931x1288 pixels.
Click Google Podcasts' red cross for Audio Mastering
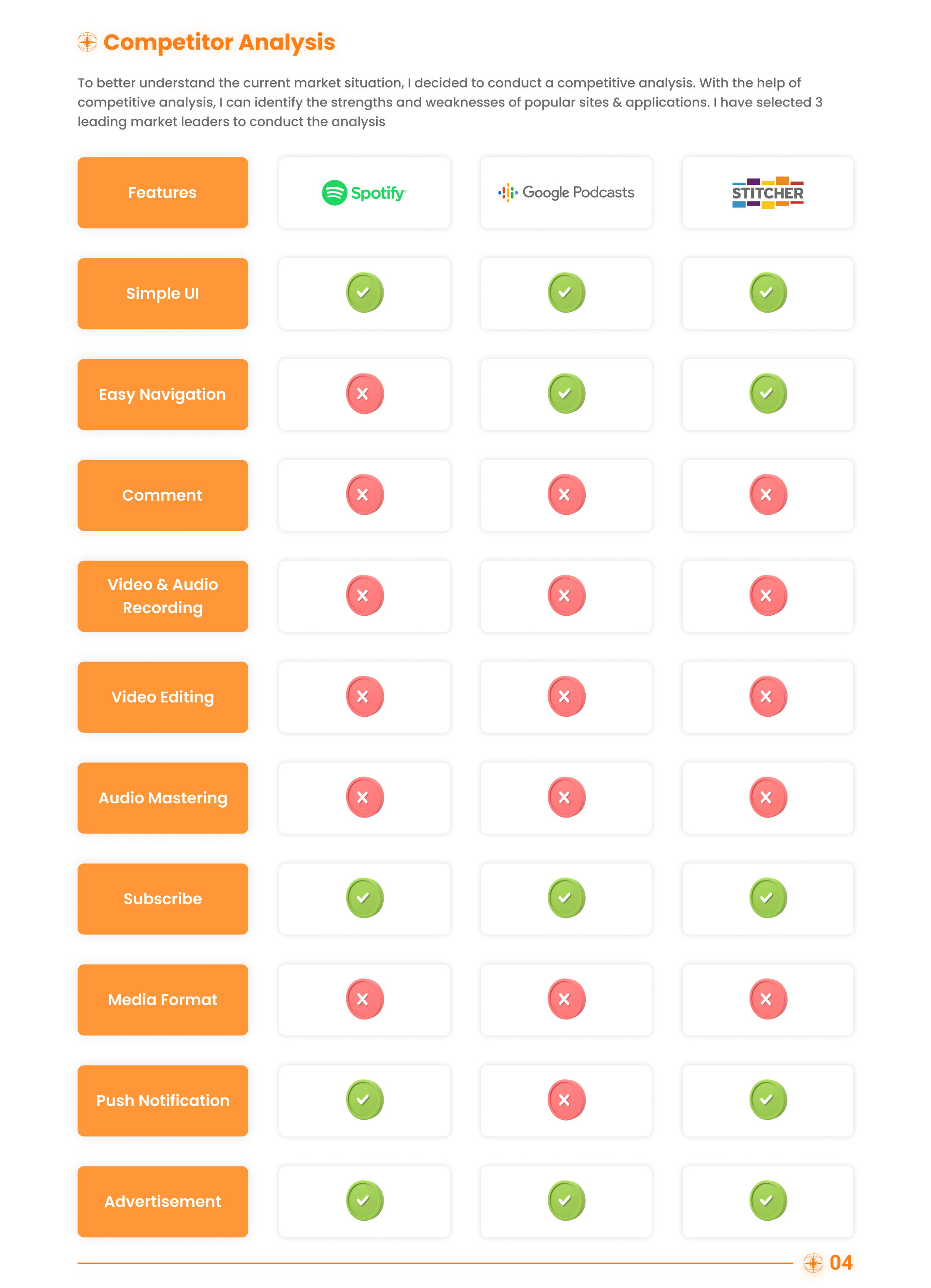click(566, 797)
